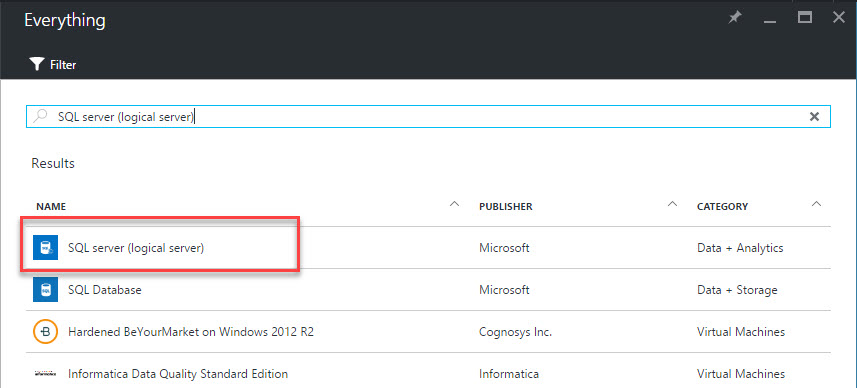Open the Filter menu label
The image size is (857, 388).
click(x=63, y=65)
